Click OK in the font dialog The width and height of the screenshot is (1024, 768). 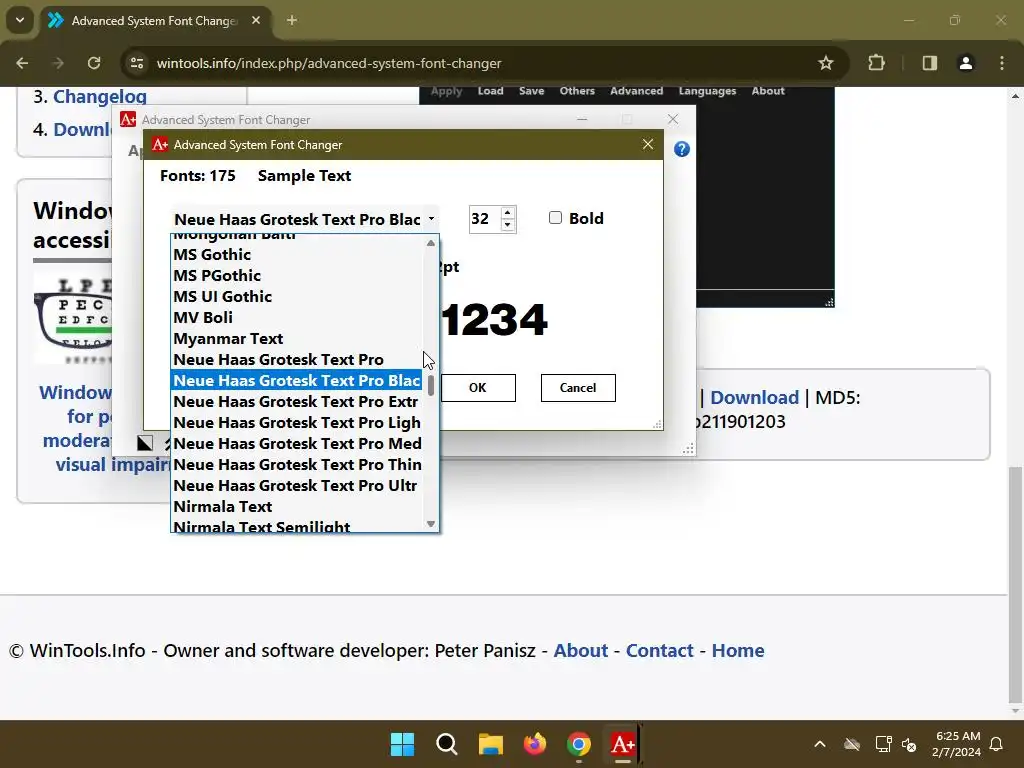click(x=477, y=388)
